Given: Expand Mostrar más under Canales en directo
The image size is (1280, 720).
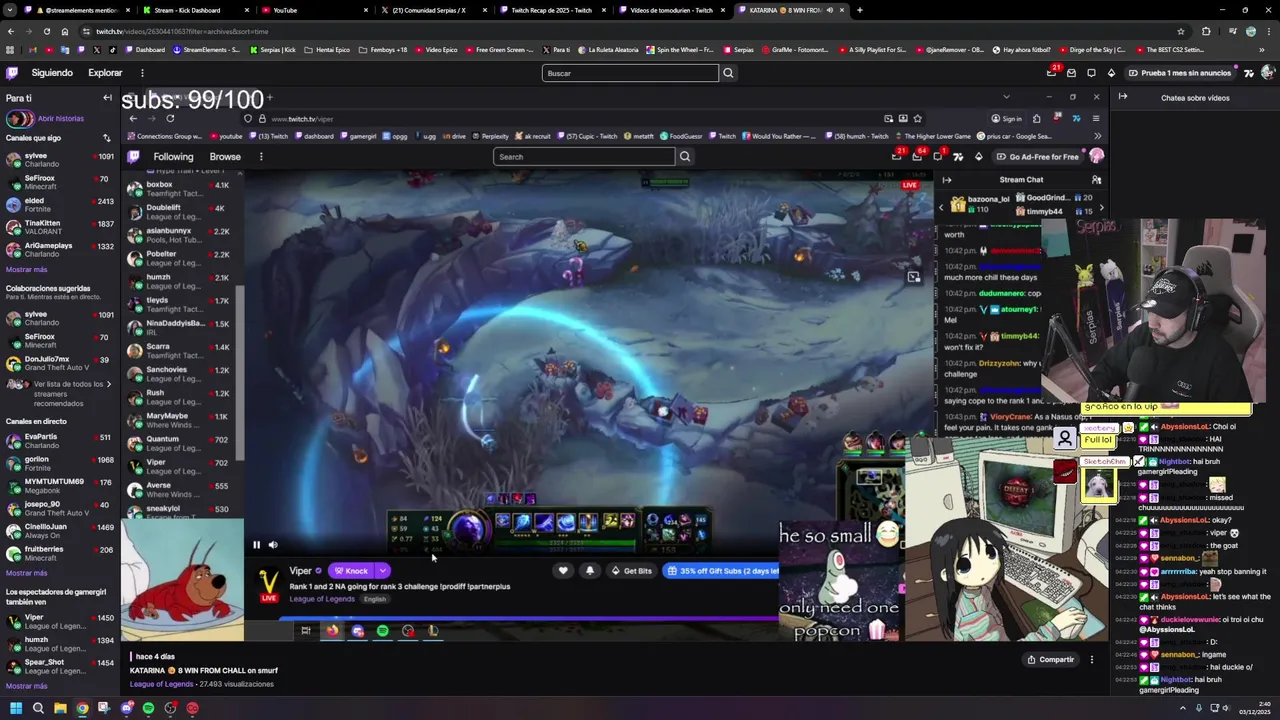Looking at the screenshot, I should click(26, 573).
